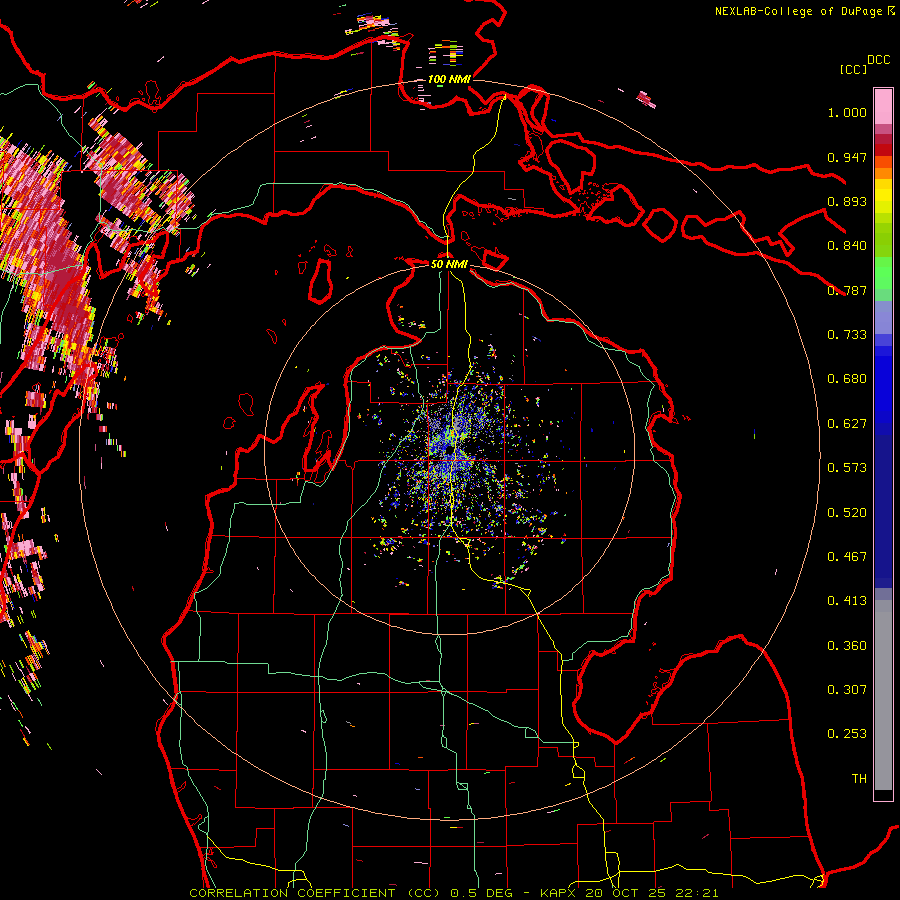This screenshot has width=900, height=900.
Task: Pick the light pink top color bar segment
Action: pyautogui.click(x=883, y=106)
